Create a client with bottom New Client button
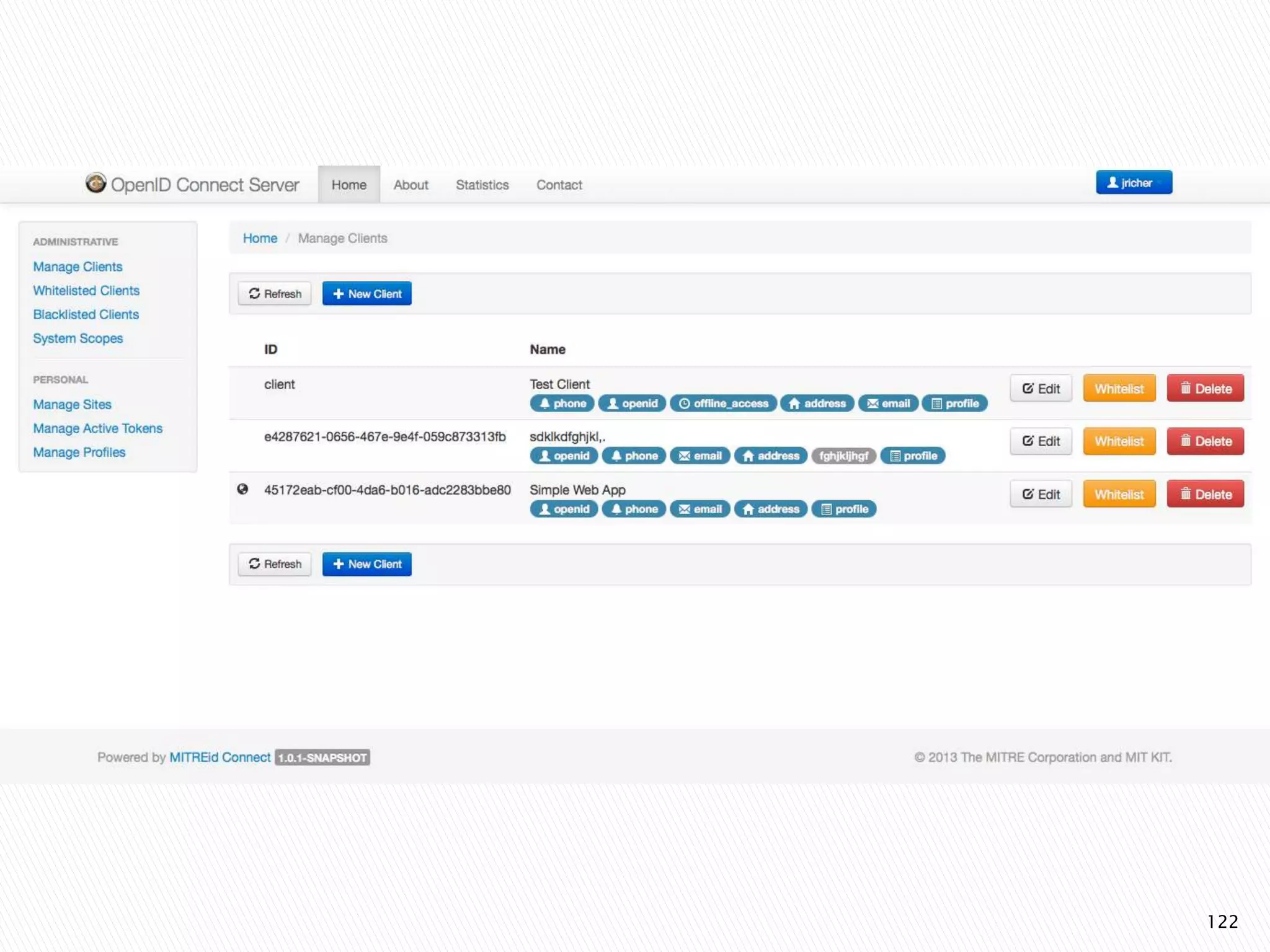Screen dimensions: 1270x952 tap(366, 564)
